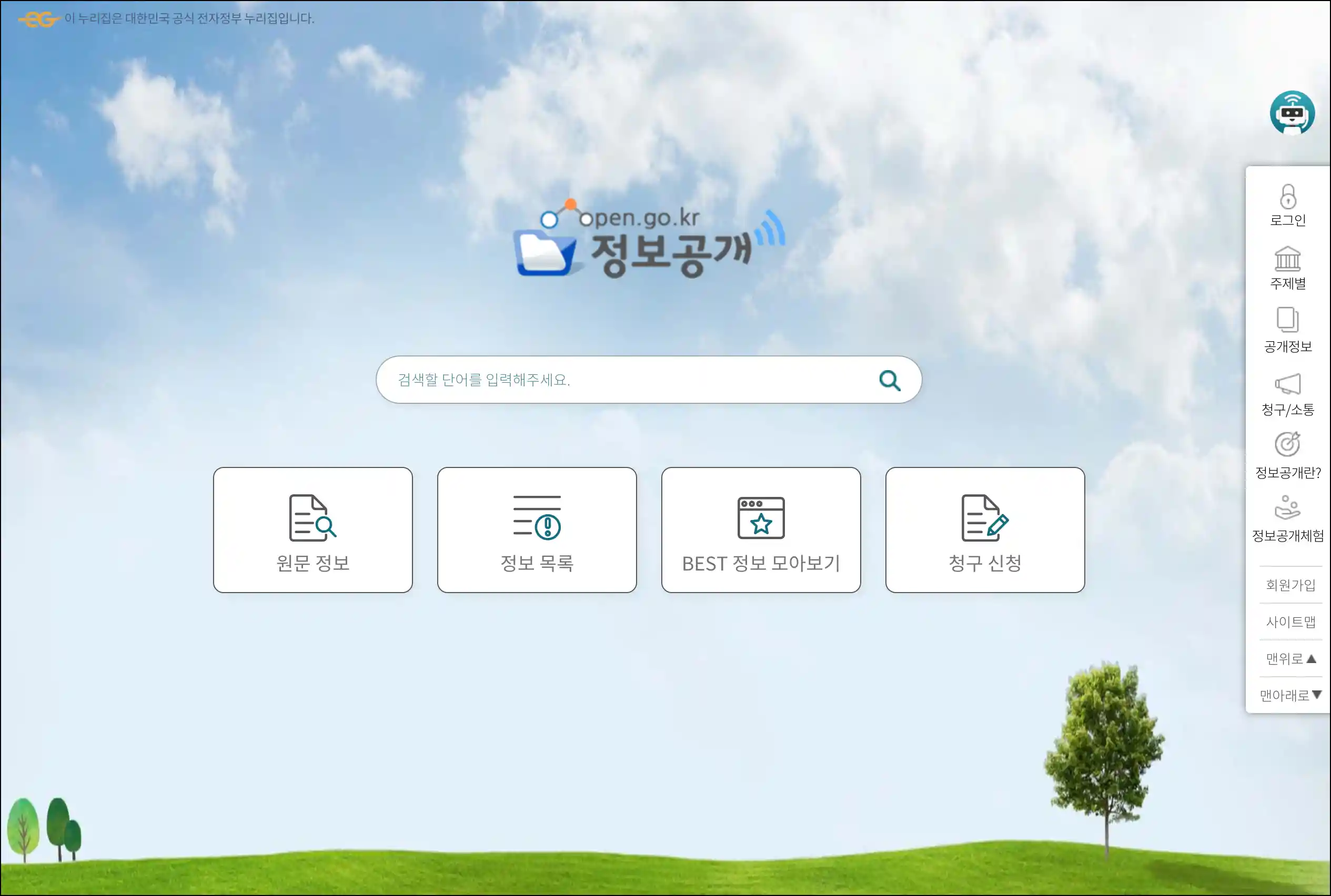Open the BEST 정보 모아보기 card
The image size is (1331, 896).
761,530
